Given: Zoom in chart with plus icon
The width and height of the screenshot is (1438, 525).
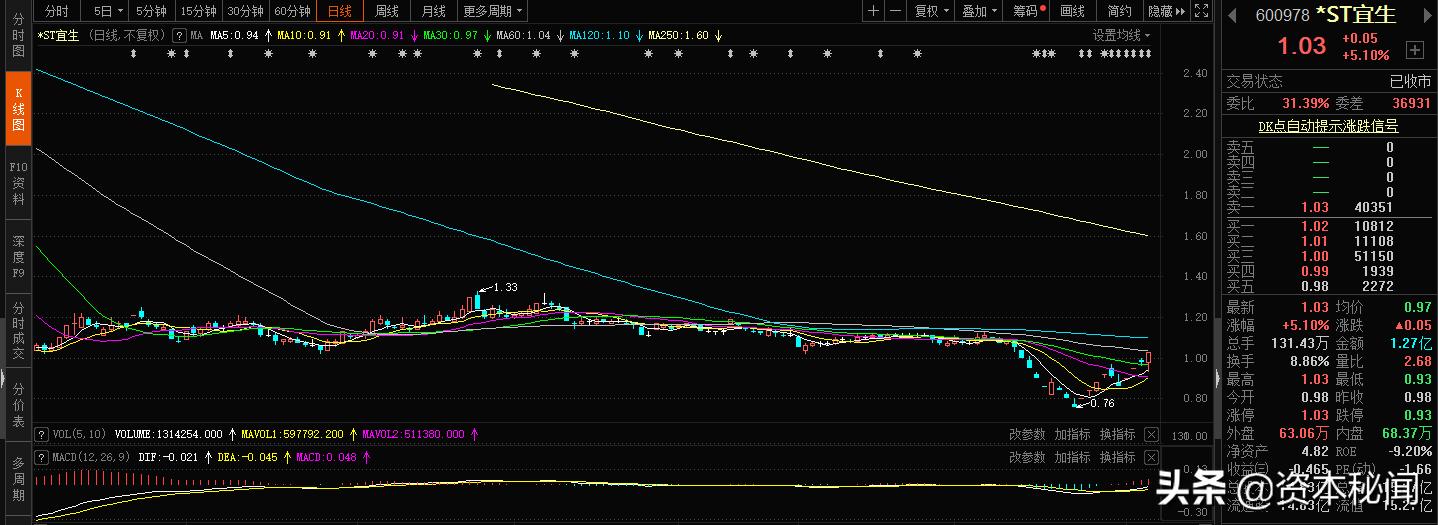Looking at the screenshot, I should tap(873, 11).
